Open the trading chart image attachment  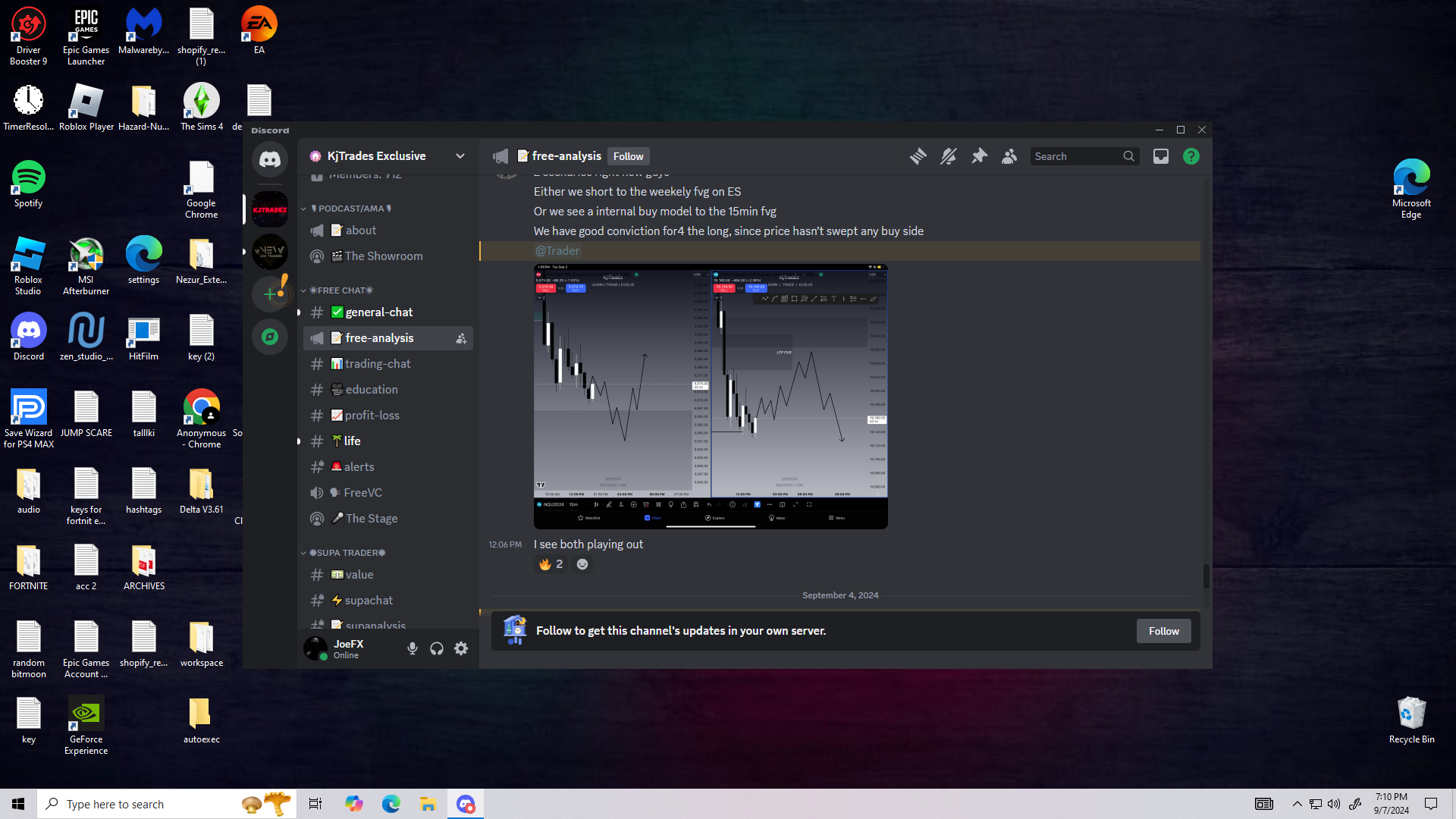click(710, 396)
